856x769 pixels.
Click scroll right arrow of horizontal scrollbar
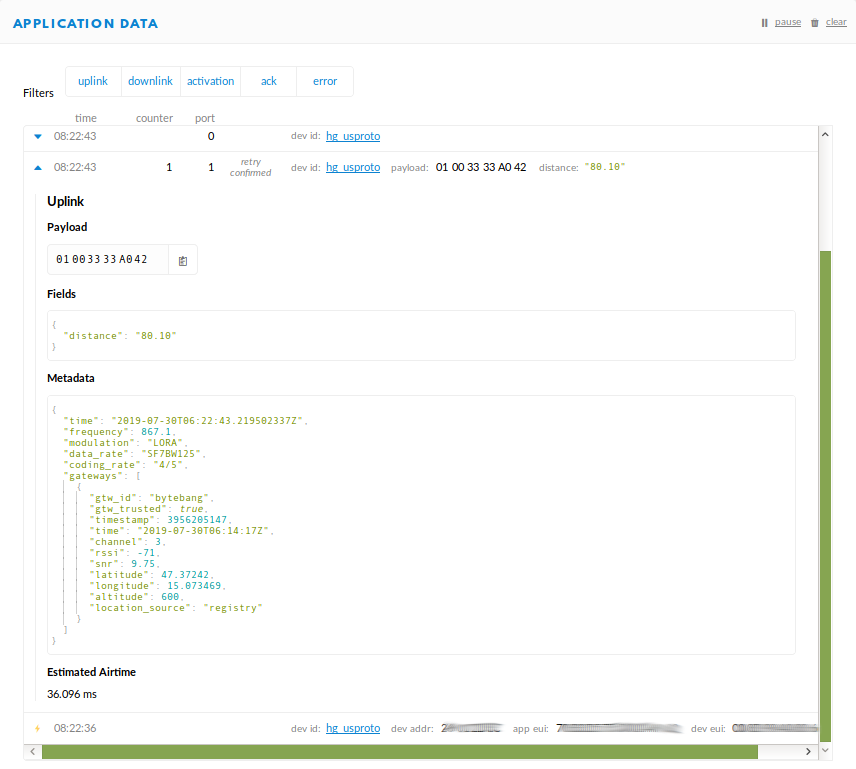point(809,752)
